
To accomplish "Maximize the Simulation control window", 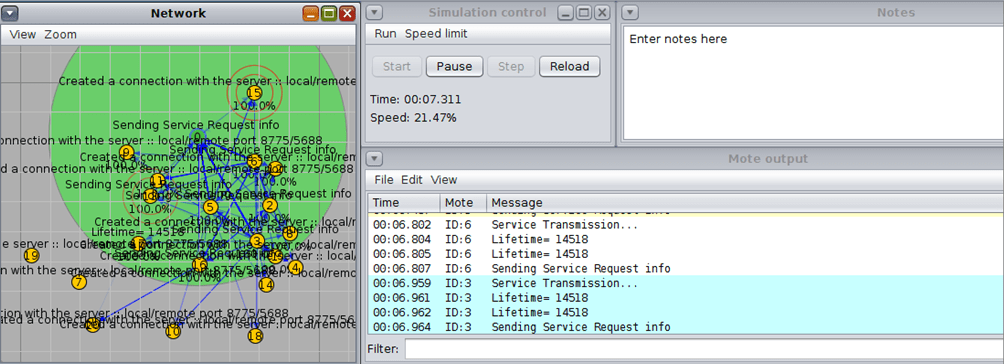I will [583, 13].
